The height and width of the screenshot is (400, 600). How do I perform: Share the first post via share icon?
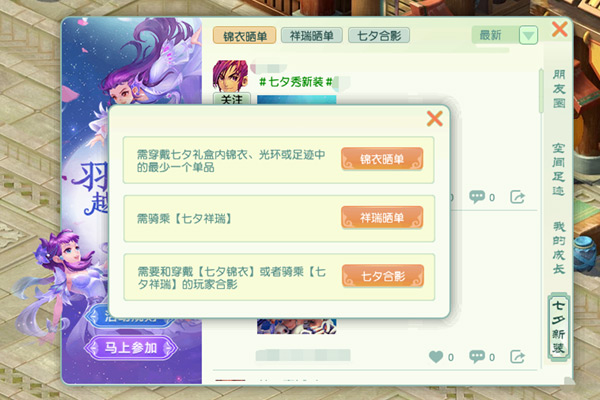tap(517, 197)
